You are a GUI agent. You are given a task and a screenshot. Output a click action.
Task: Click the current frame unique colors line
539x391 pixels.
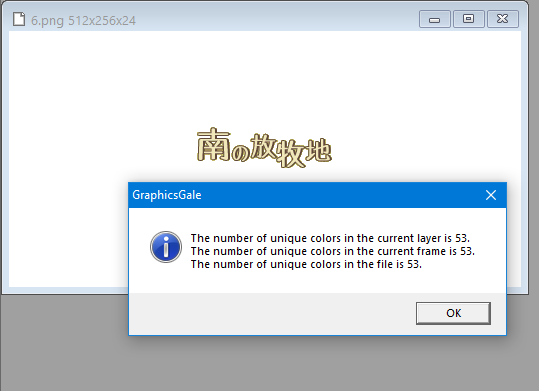pos(333,251)
